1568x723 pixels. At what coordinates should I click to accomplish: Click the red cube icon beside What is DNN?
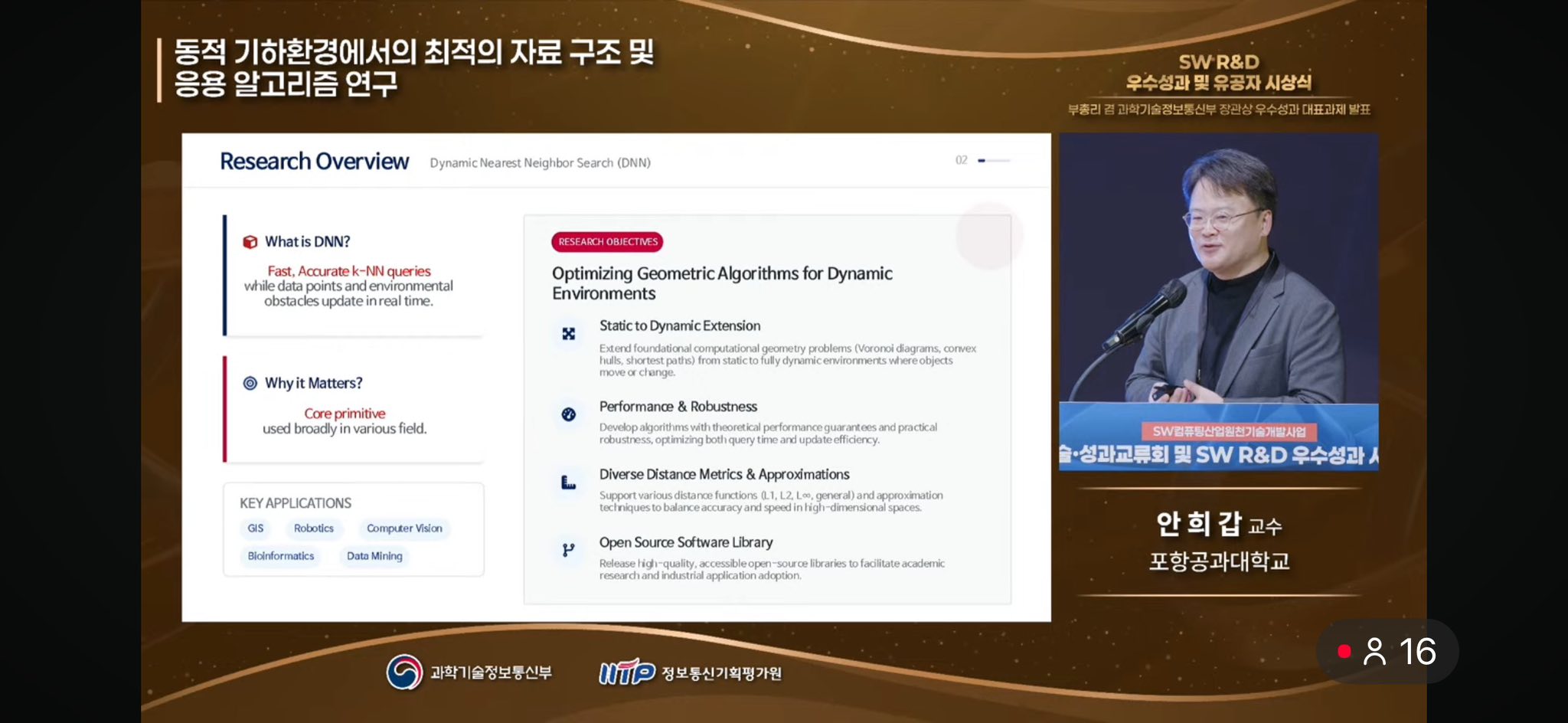250,242
